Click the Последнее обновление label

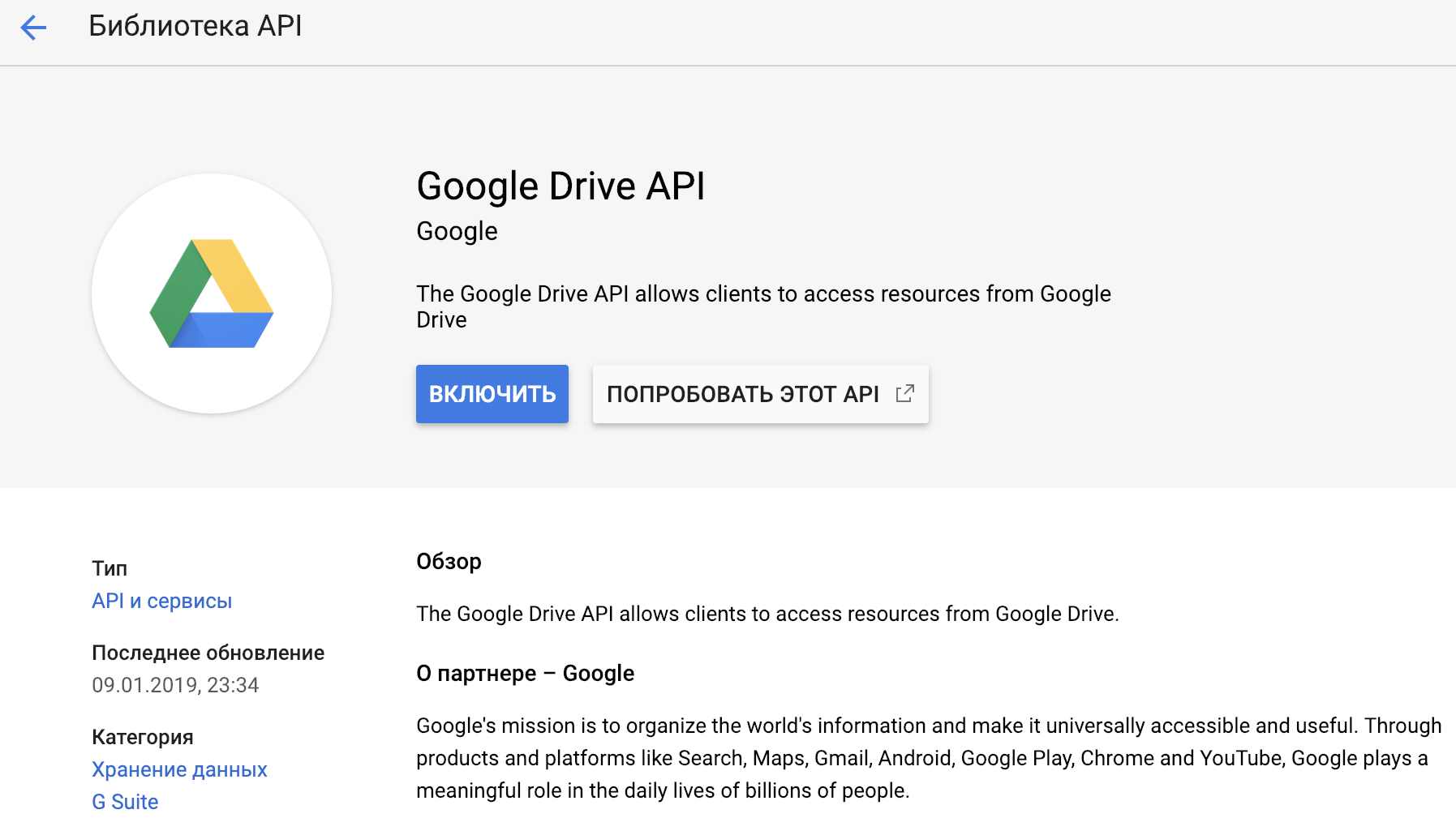(208, 653)
